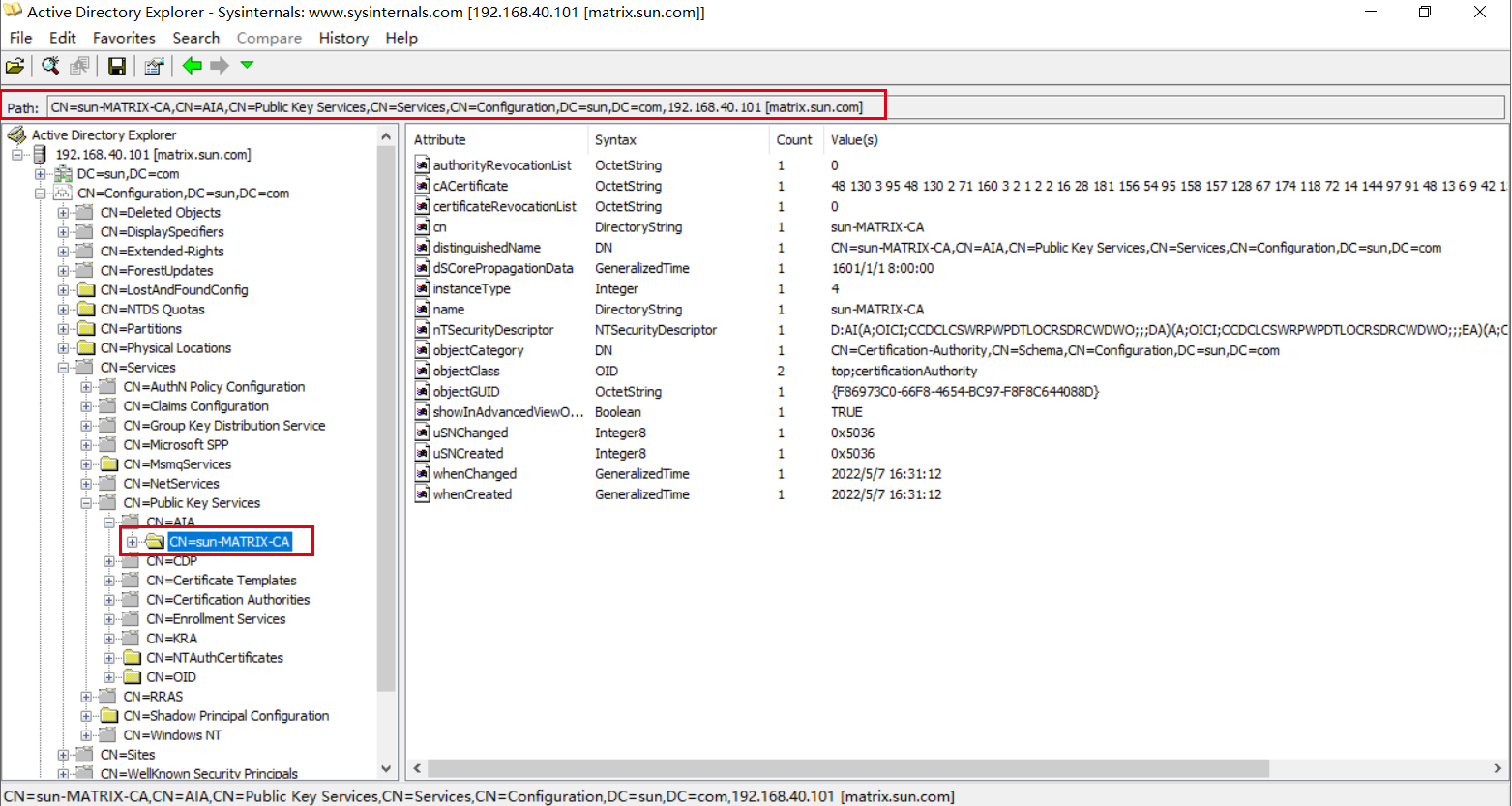Open the Help menu

pos(401,38)
